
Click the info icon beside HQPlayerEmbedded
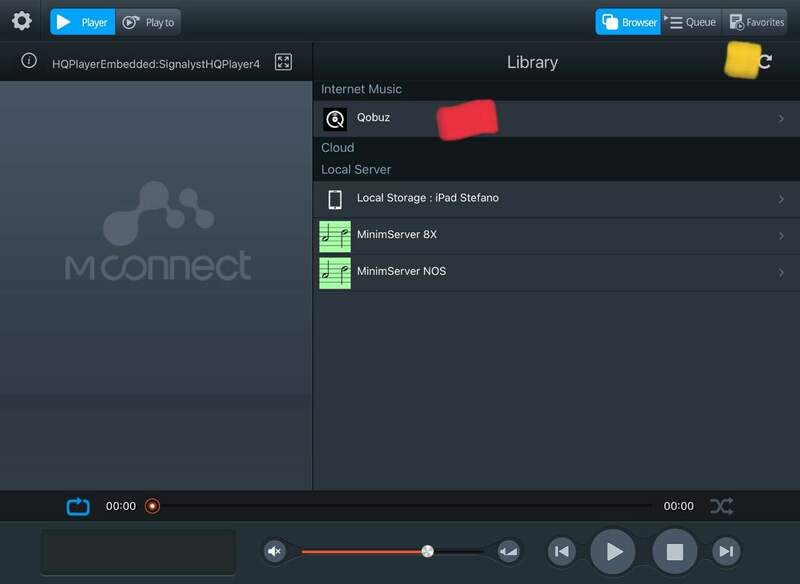coord(29,61)
